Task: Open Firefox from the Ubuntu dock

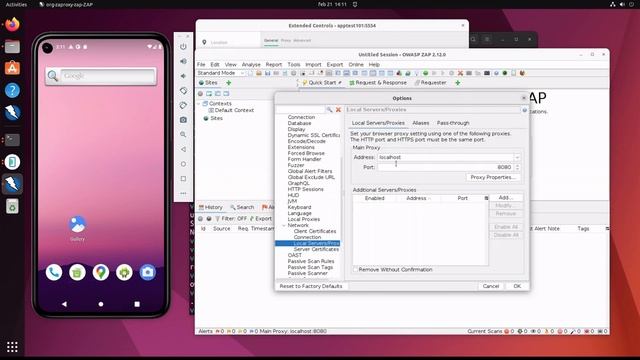Action: 12,24
